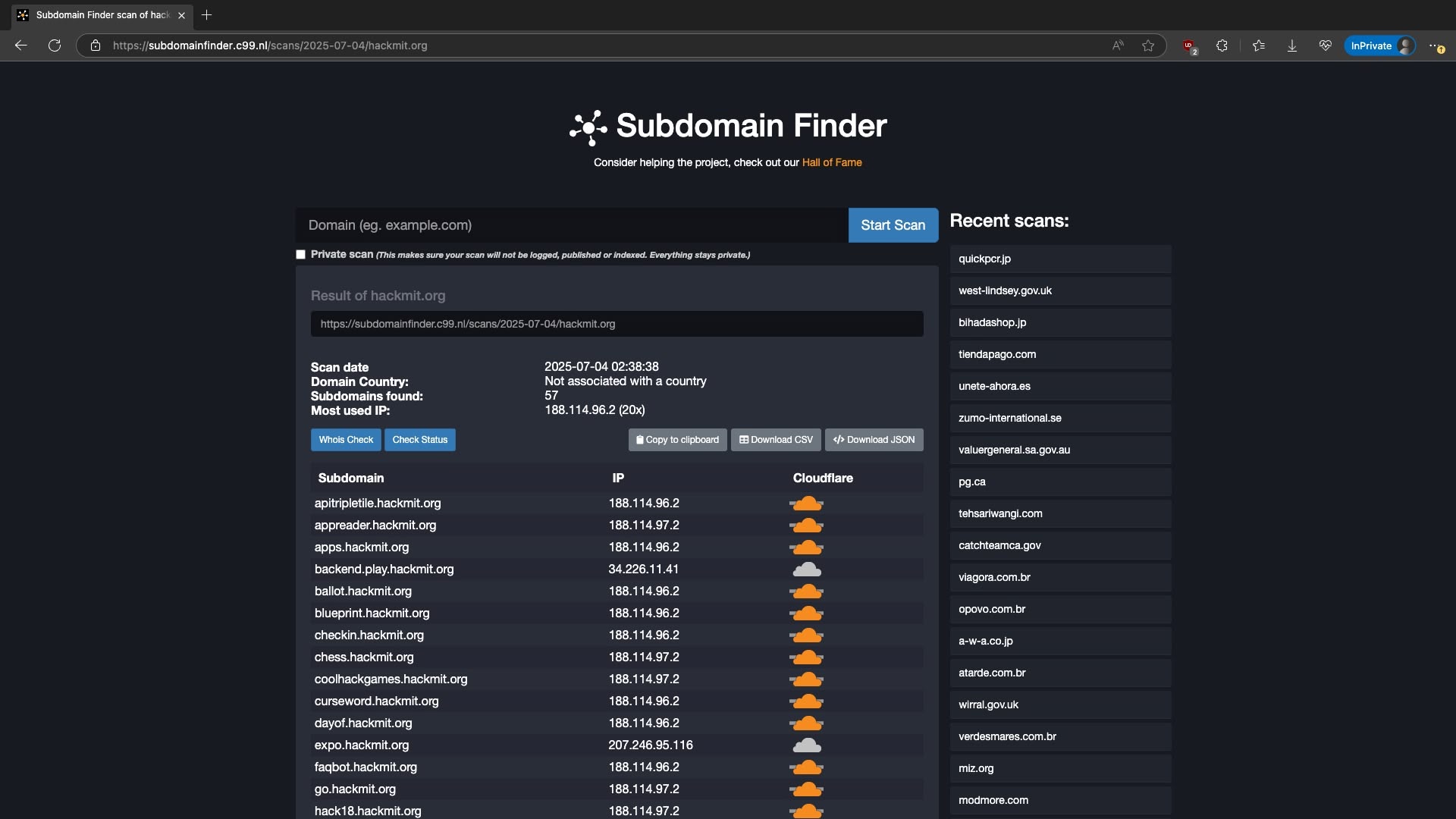The image size is (1456, 819).
Task: Open the uBlock Origin extension icon
Action: pyautogui.click(x=1189, y=46)
